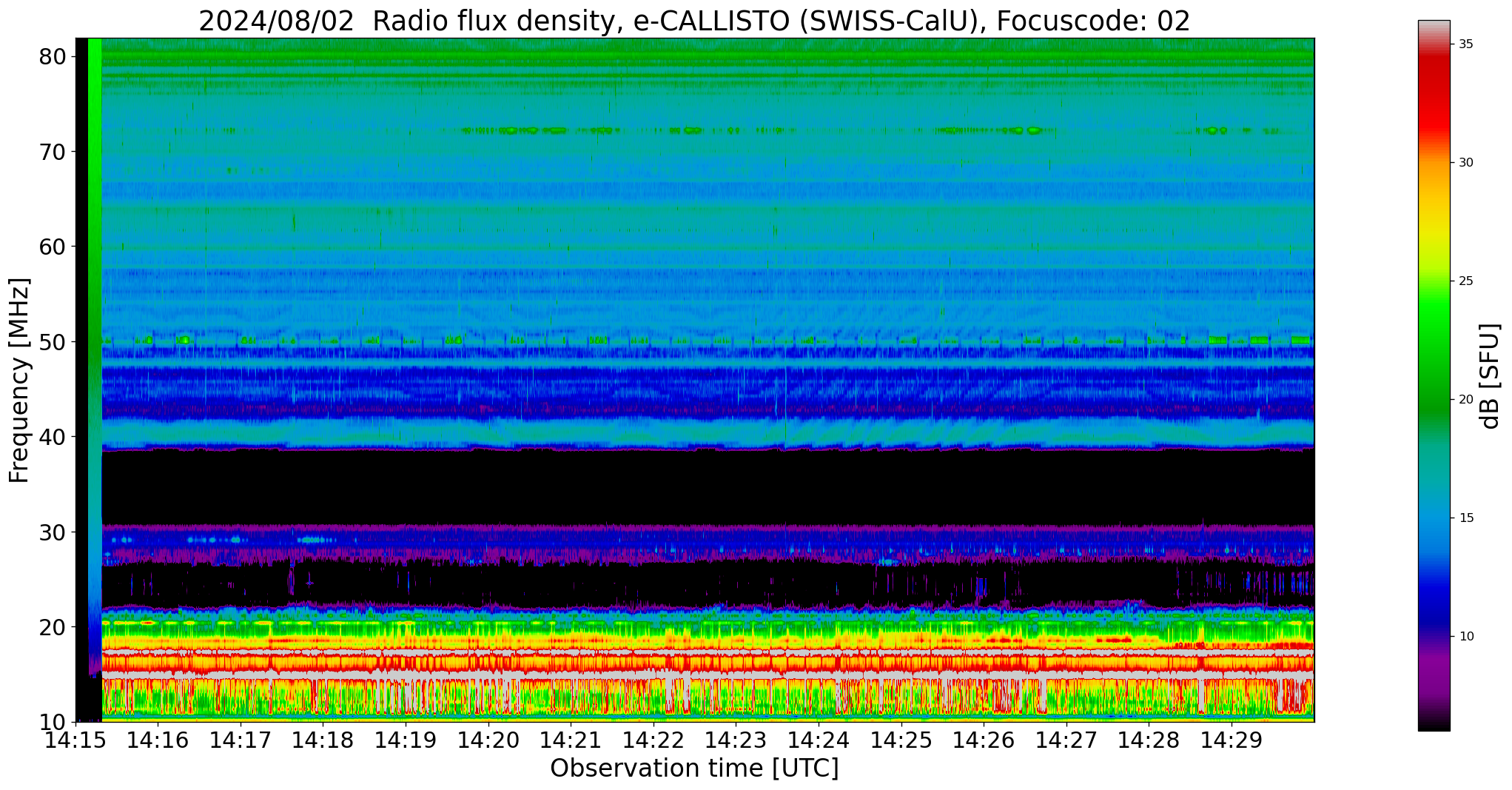Click the colorbar tick label 20
Viewport: 1512px width, 790px height.
[1465, 400]
